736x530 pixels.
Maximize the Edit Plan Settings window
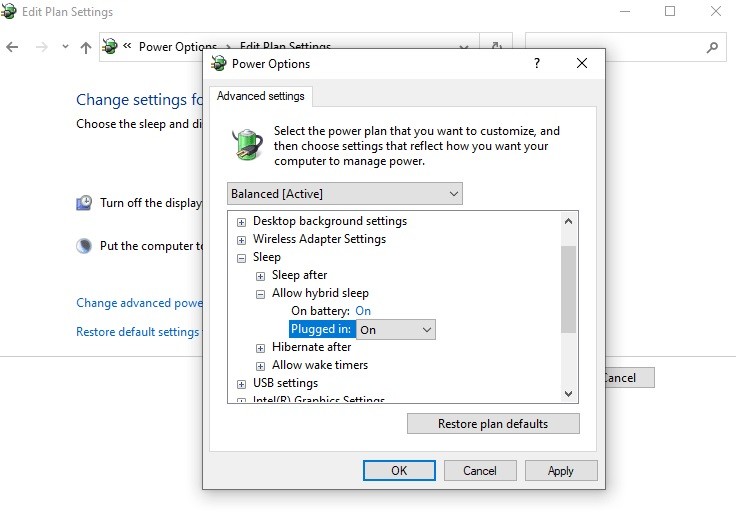[670, 11]
